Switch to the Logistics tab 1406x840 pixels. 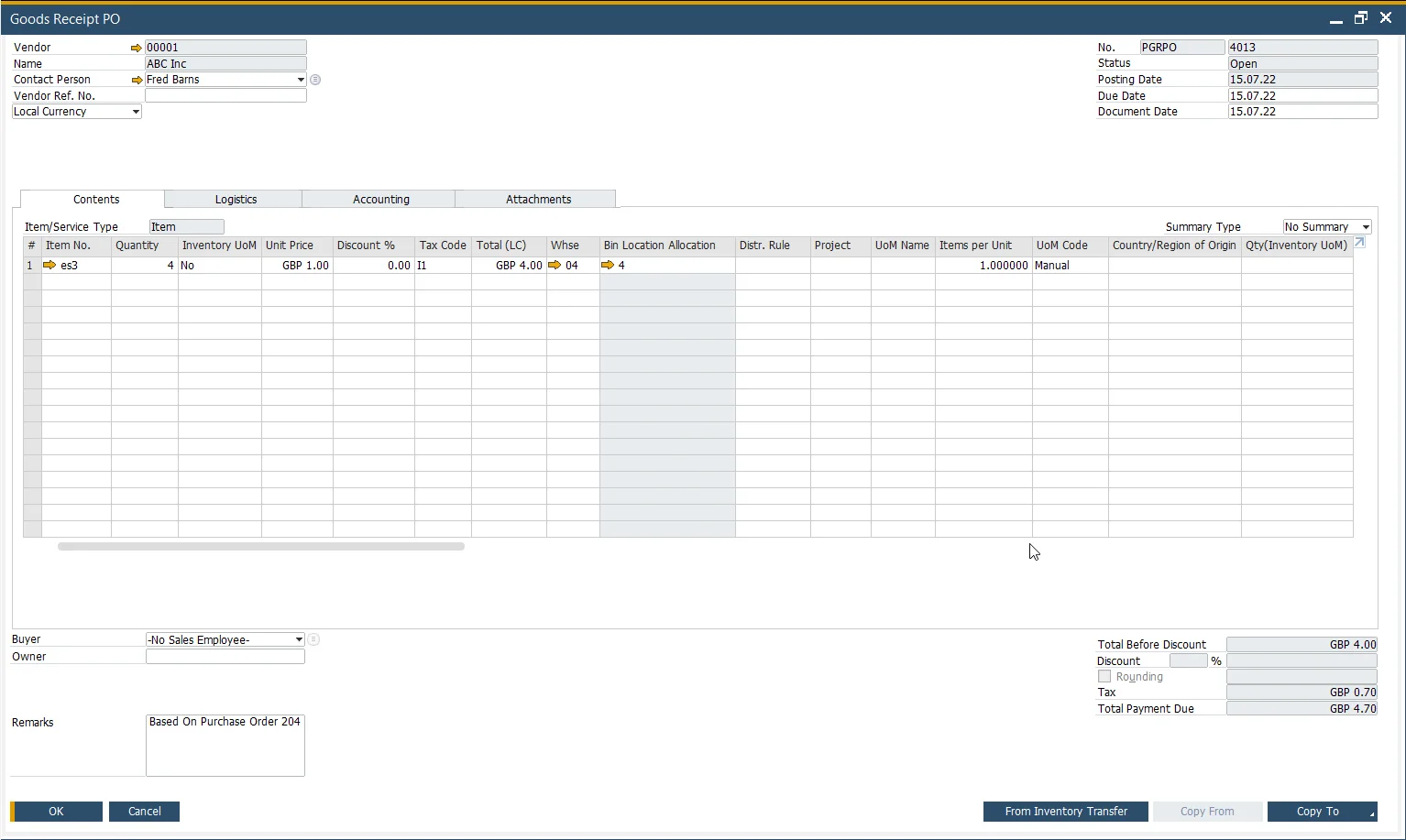tap(236, 199)
